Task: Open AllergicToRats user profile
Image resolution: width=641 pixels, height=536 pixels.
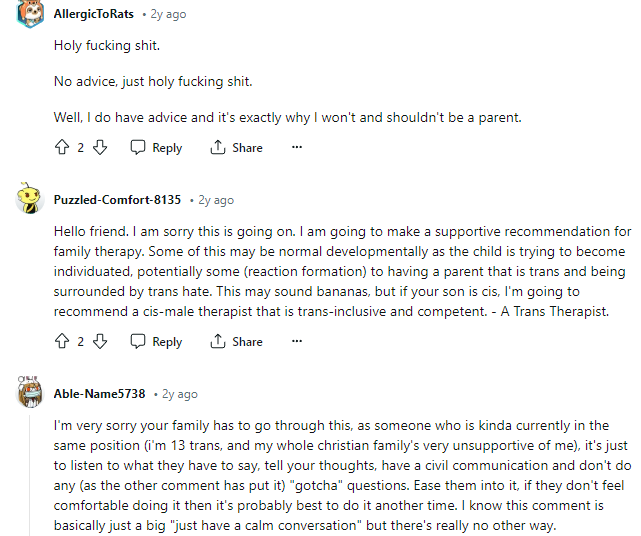Action: [x=94, y=14]
